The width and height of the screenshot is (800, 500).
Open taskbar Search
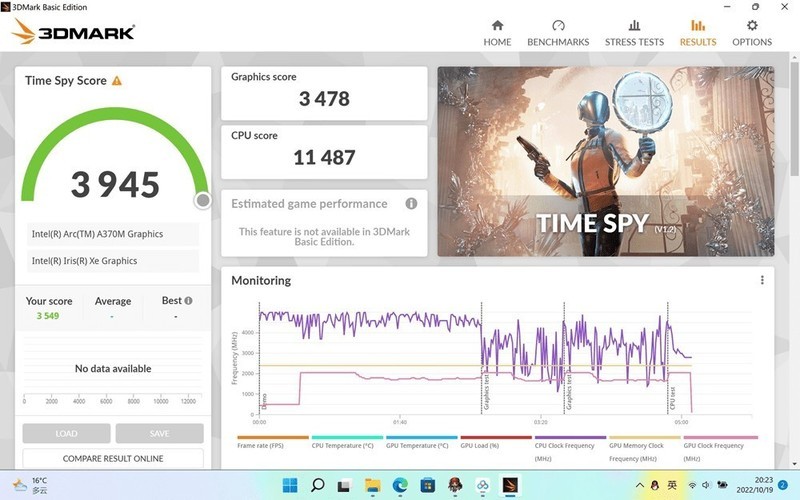pyautogui.click(x=317, y=485)
